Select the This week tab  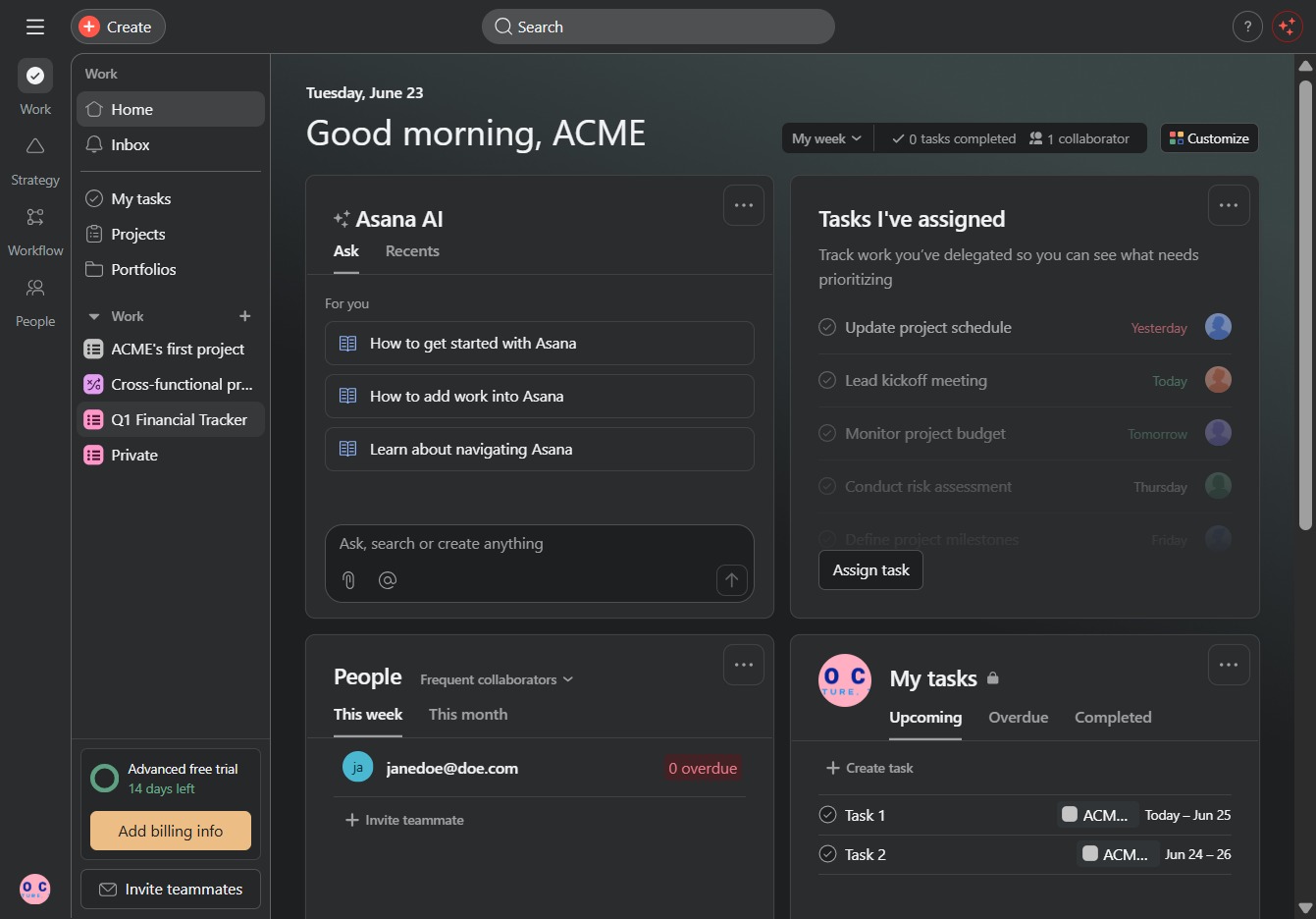(368, 715)
